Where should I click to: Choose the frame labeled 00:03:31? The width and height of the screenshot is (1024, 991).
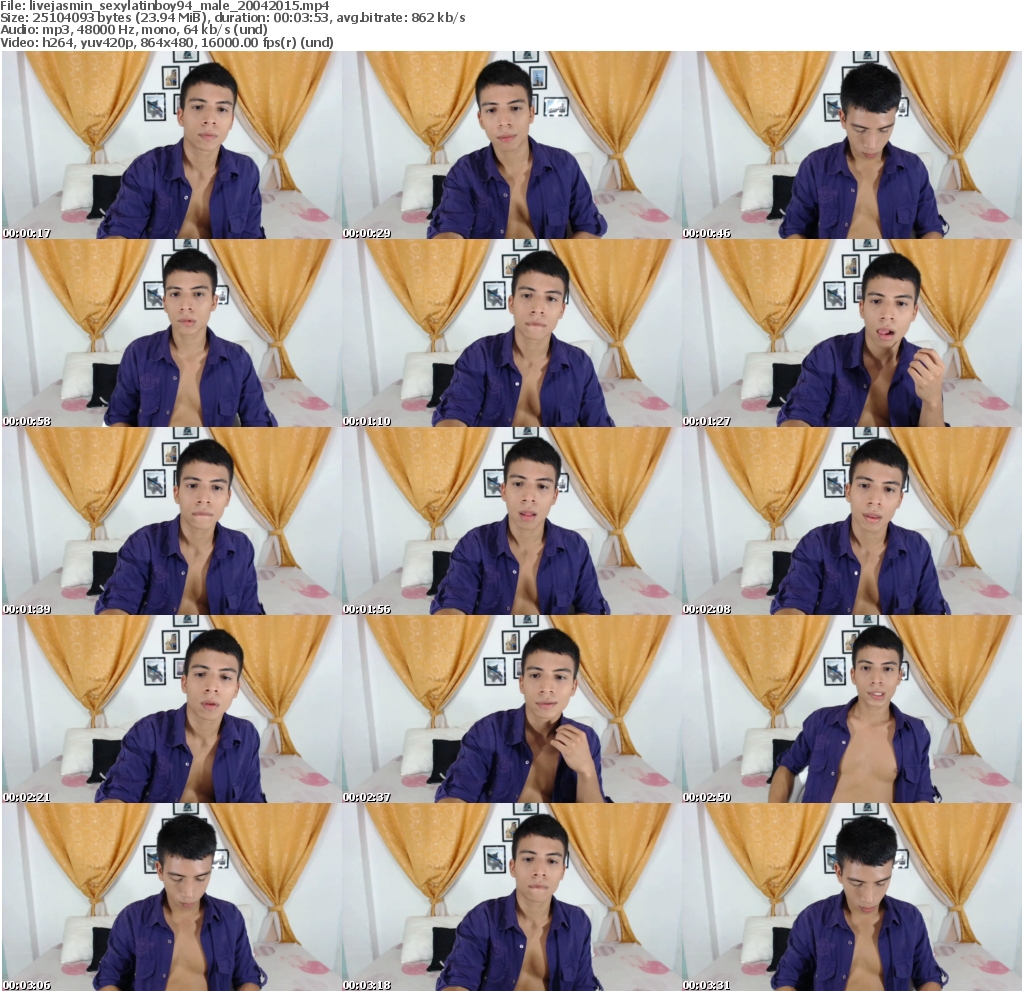[852, 897]
